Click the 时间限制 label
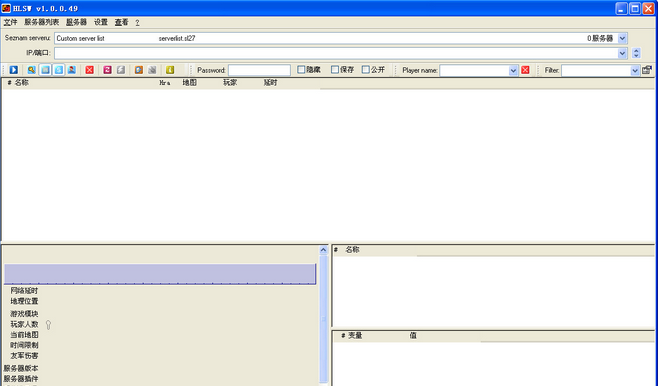 (24, 345)
